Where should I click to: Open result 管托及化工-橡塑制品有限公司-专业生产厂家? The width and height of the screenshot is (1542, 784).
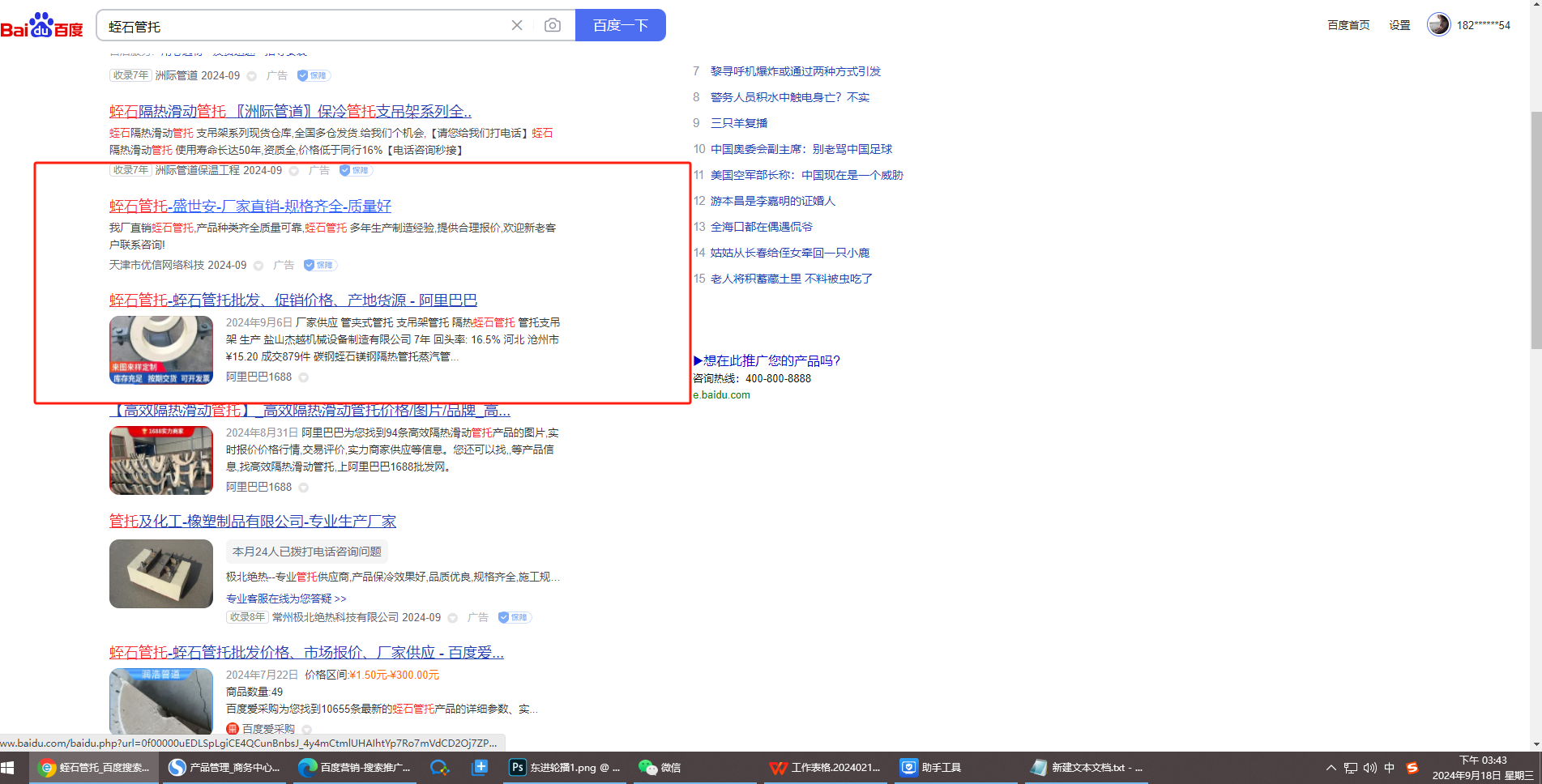[253, 522]
